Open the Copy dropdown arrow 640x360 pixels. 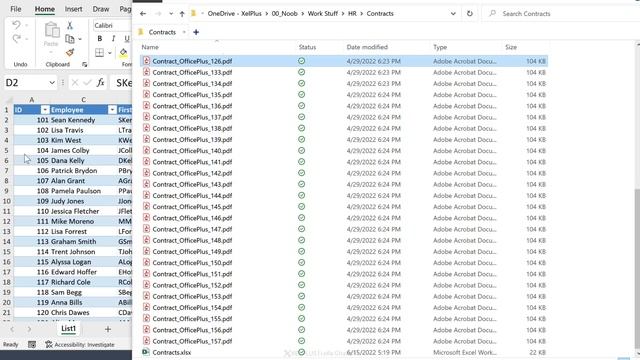tap(80, 39)
